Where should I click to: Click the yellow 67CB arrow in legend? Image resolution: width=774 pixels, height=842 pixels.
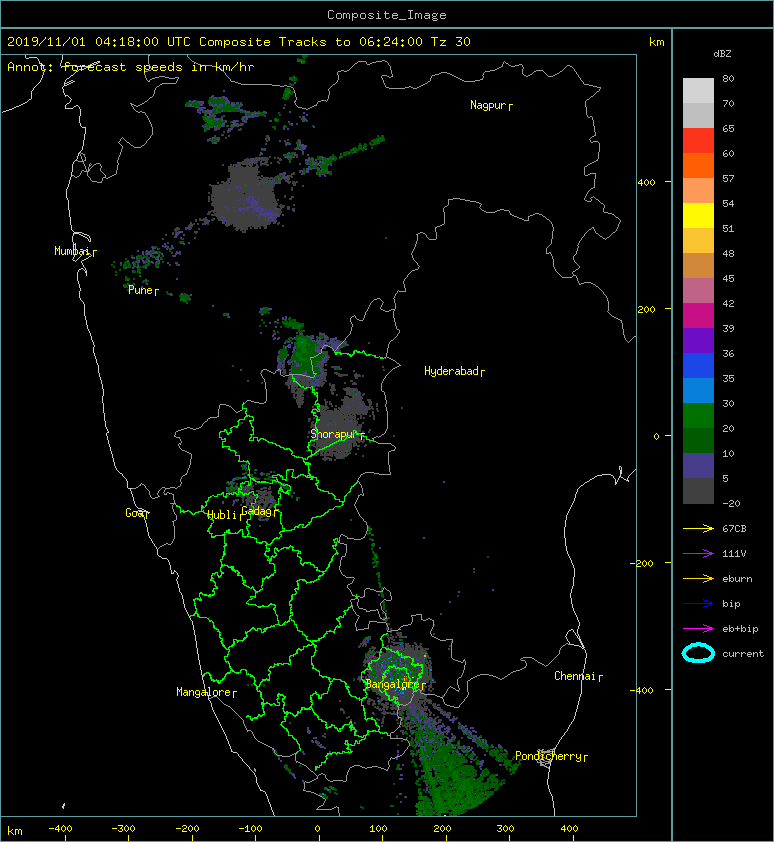[698, 529]
